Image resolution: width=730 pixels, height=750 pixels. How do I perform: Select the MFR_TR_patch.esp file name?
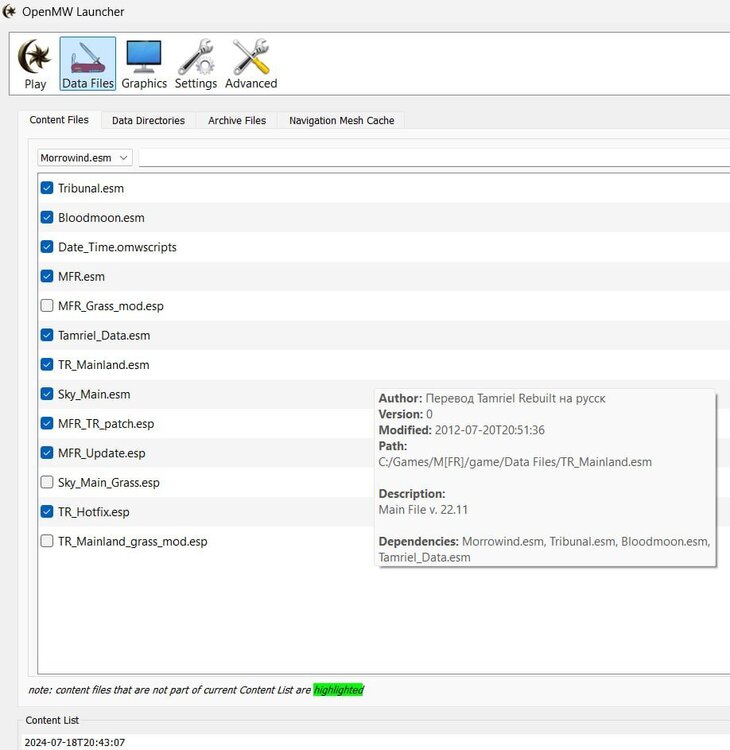click(x=106, y=424)
